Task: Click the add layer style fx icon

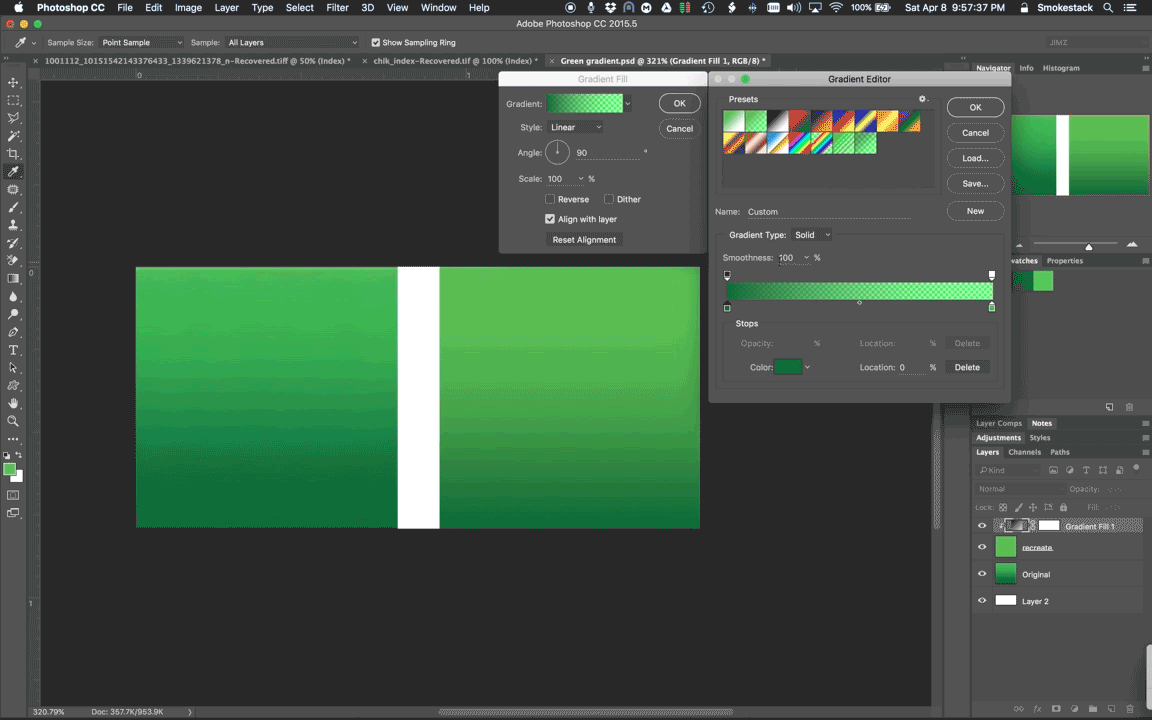Action: point(1037,709)
